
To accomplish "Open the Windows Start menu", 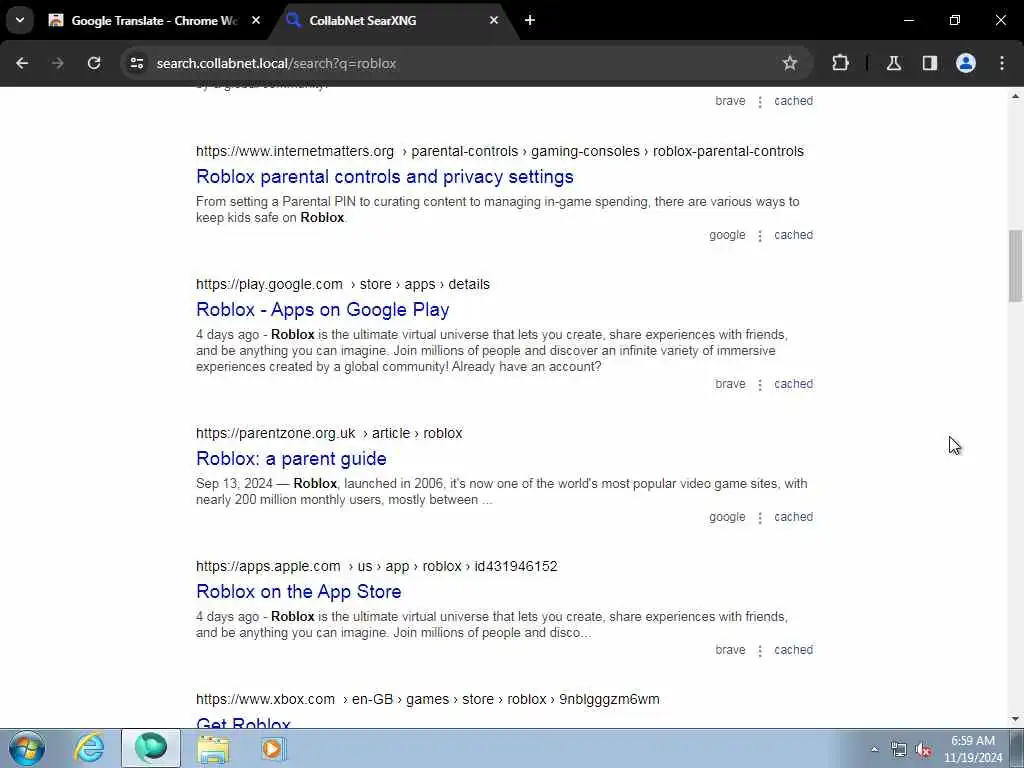I will (x=27, y=748).
